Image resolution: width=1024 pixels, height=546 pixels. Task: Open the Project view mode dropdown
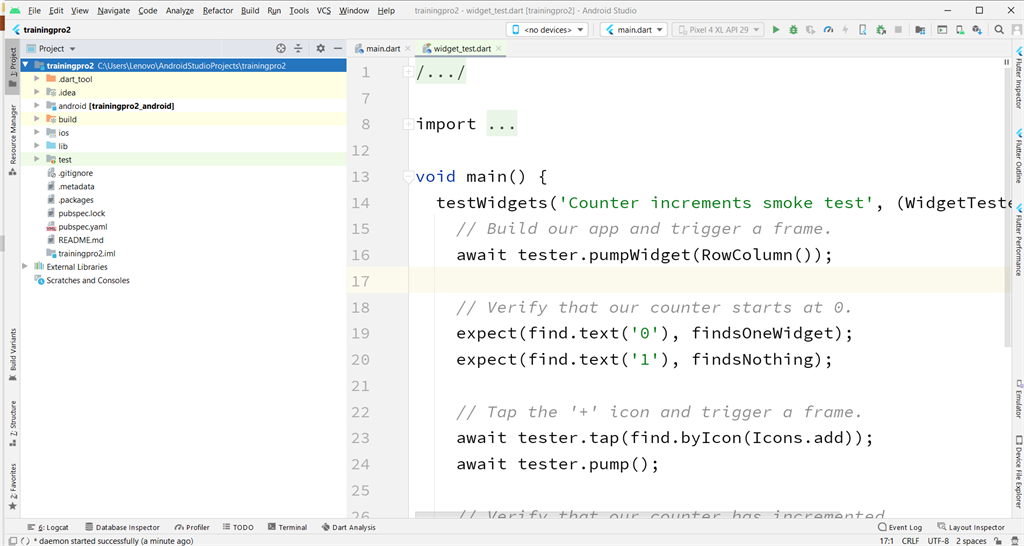[52, 48]
